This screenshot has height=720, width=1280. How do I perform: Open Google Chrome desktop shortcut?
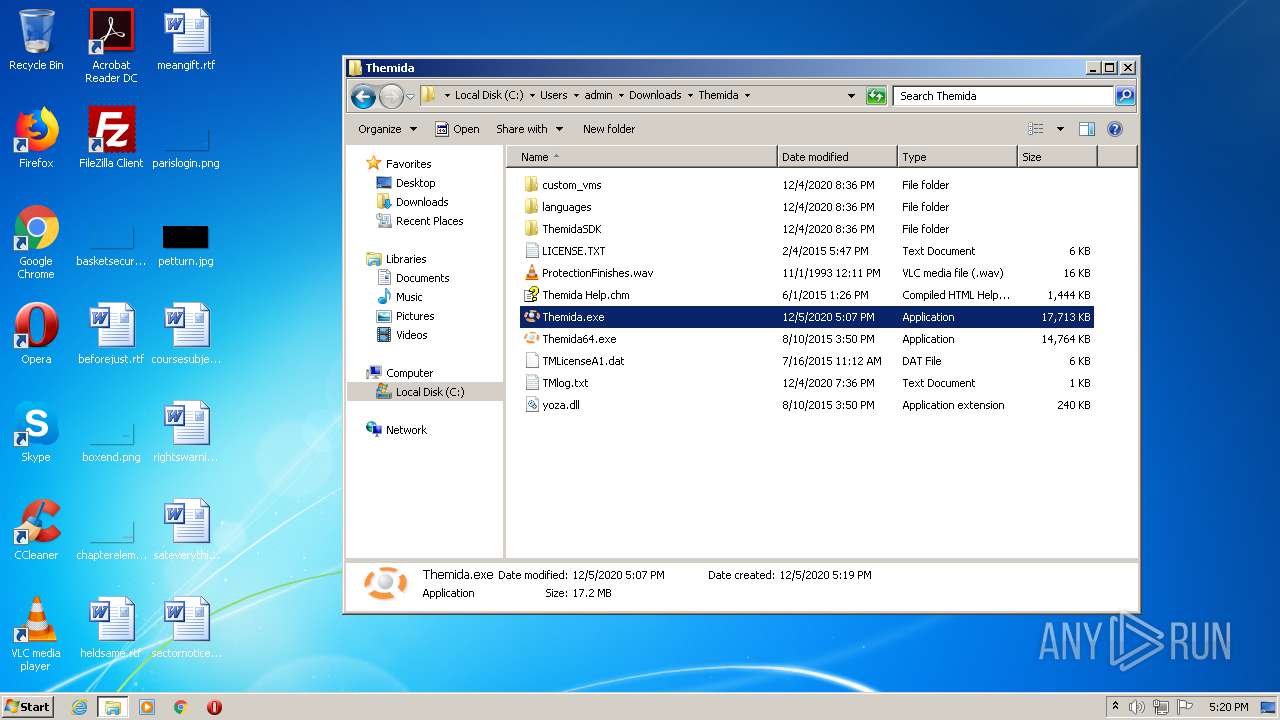(36, 242)
